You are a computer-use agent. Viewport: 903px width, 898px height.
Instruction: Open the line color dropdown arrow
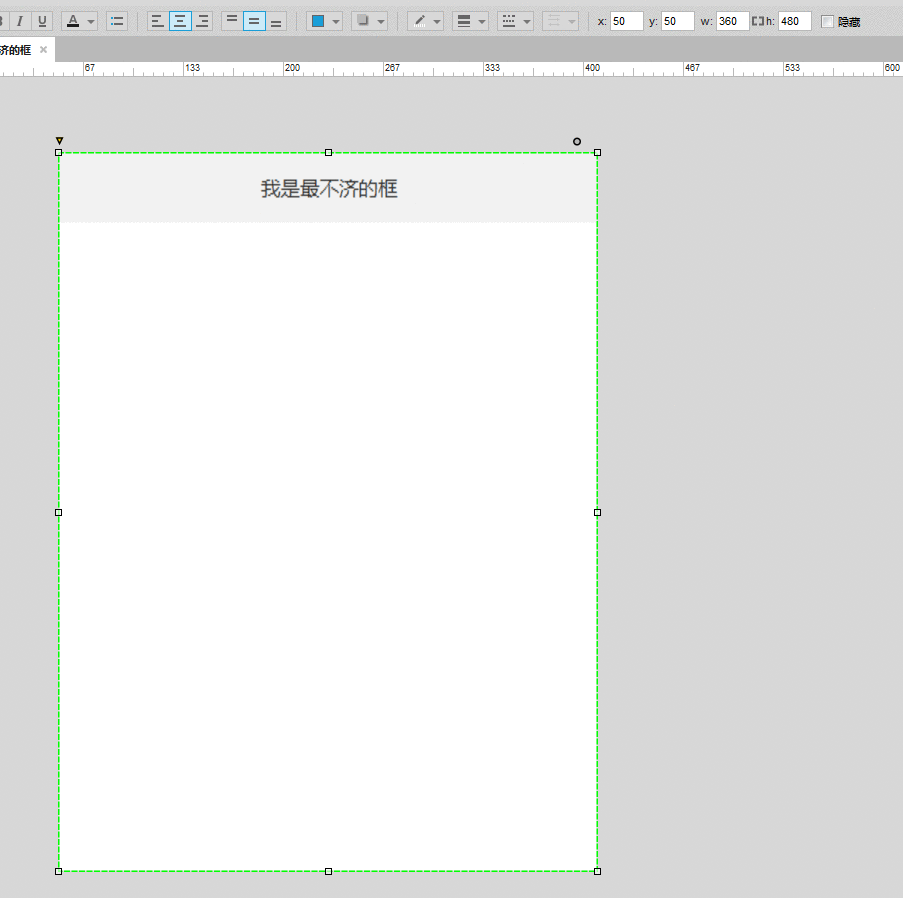point(437,22)
